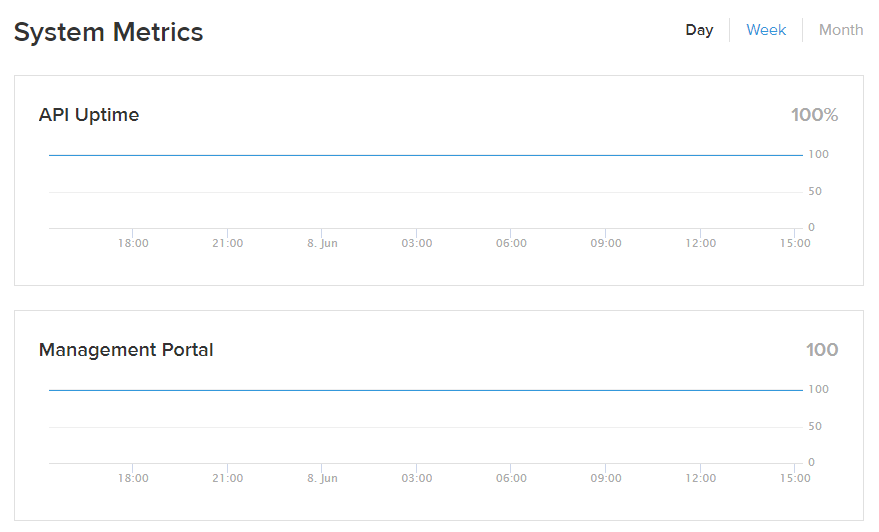879x532 pixels.
Task: Click the 50 y-axis label on API Uptime
Action: (x=815, y=191)
